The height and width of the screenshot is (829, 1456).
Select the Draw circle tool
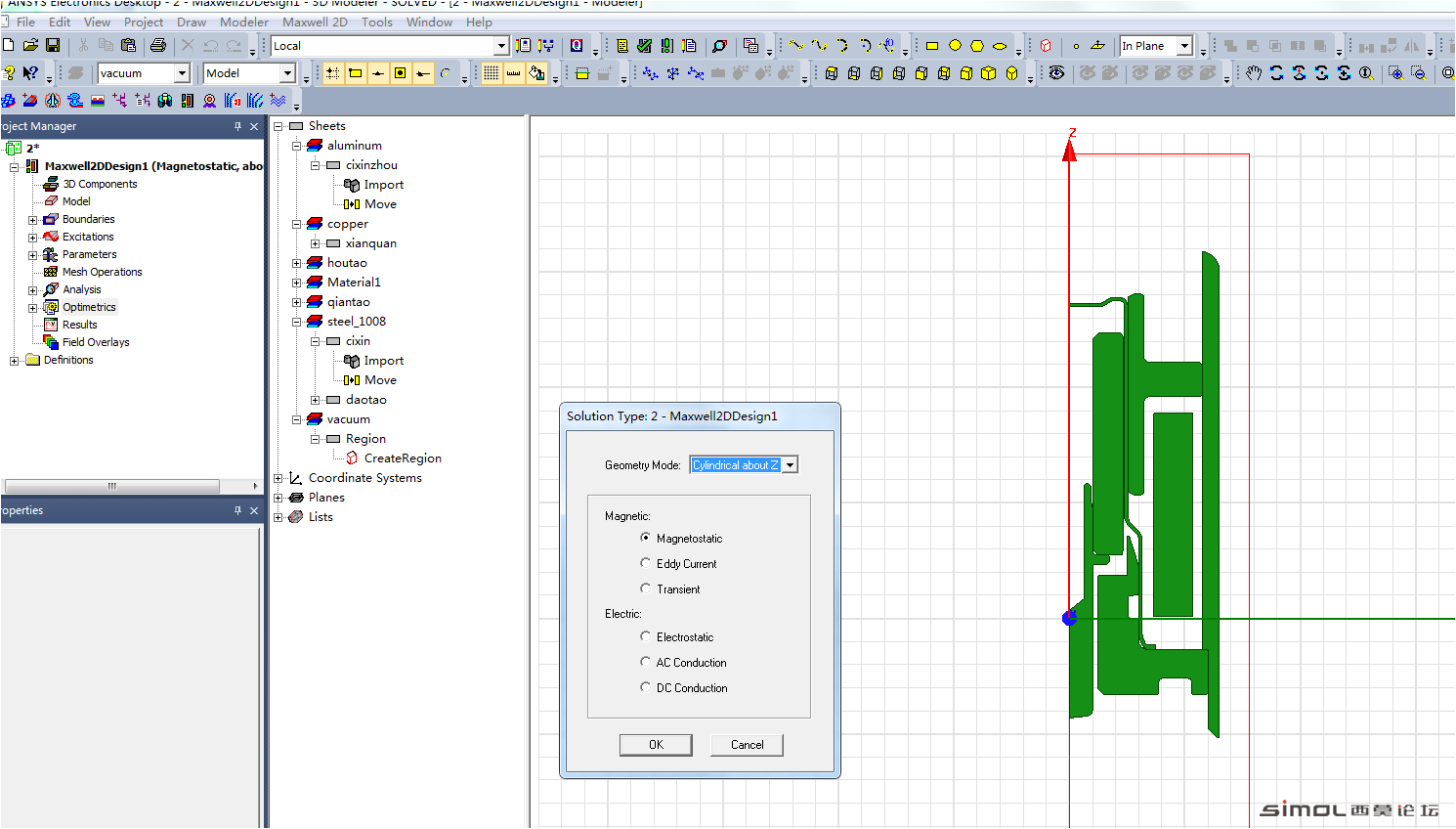coord(955,45)
